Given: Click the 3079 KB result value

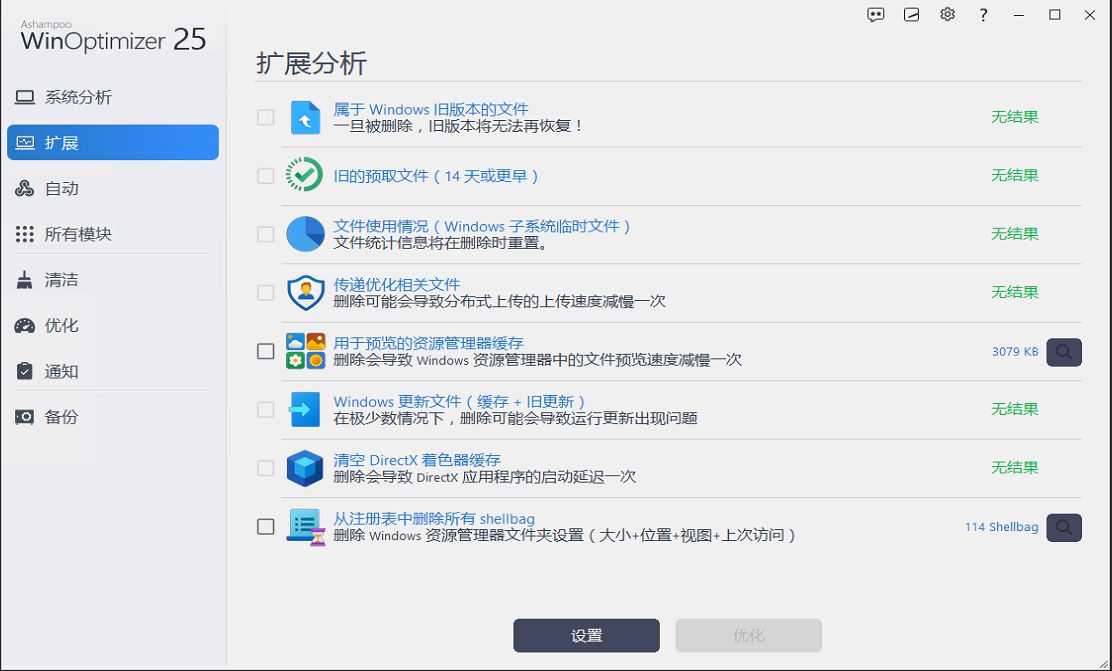Looking at the screenshot, I should (x=1015, y=352).
